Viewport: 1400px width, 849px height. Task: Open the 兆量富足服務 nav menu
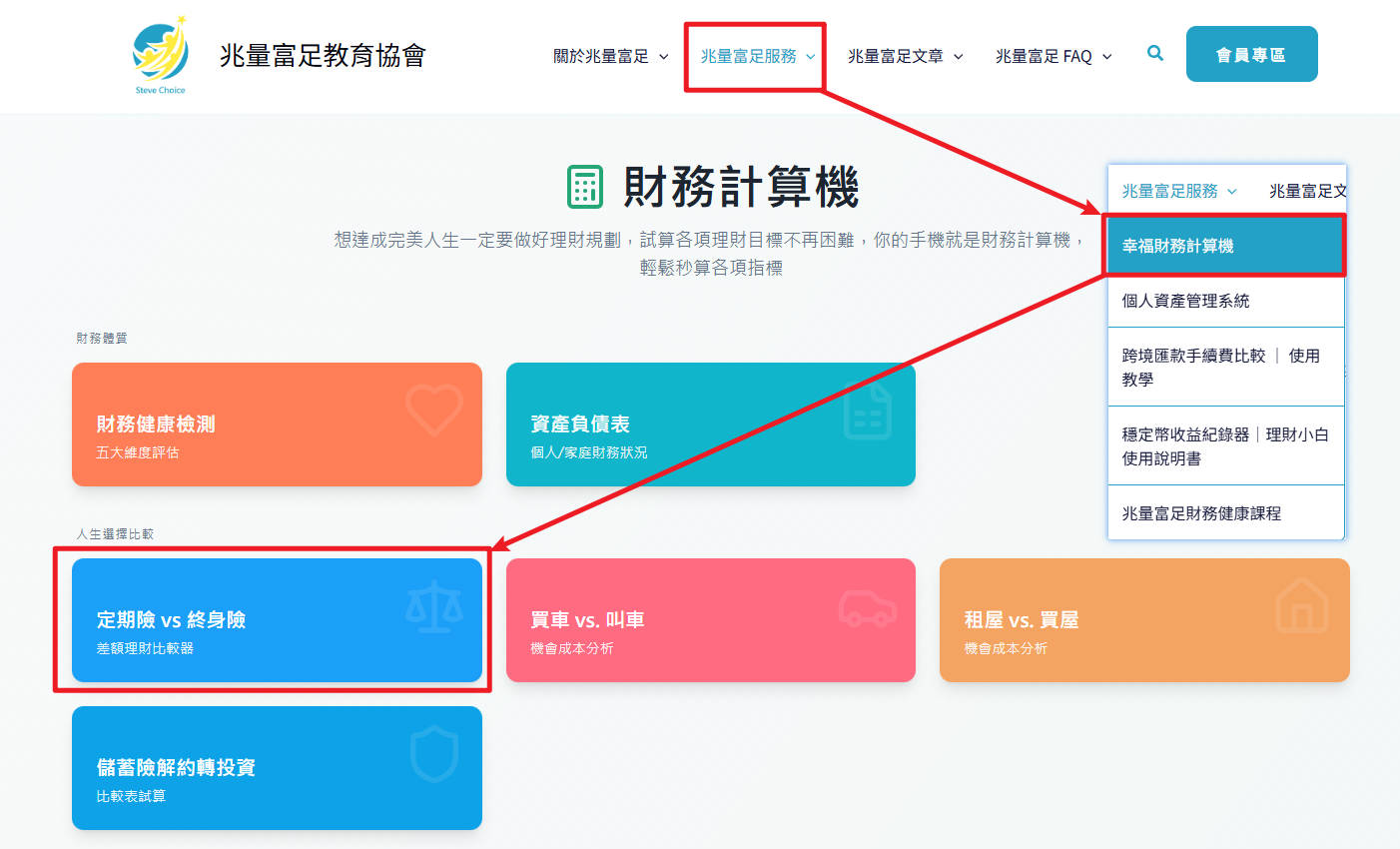pyautogui.click(x=758, y=57)
